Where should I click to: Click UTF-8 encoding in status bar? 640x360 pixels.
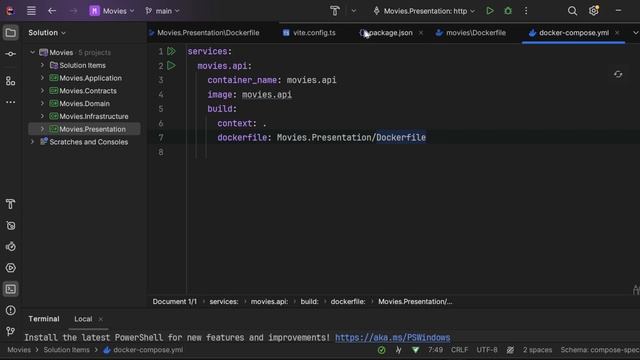[x=487, y=350]
